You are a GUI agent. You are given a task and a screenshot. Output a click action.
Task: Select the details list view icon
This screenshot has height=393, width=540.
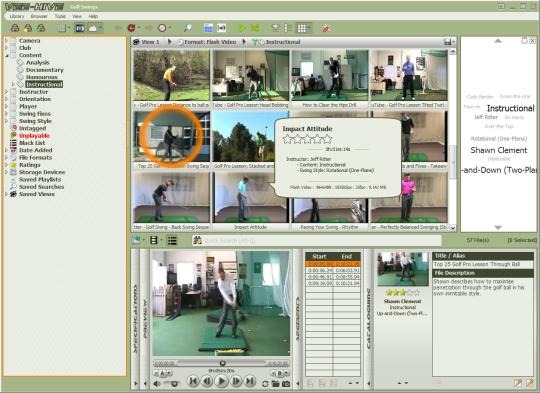coord(289,28)
